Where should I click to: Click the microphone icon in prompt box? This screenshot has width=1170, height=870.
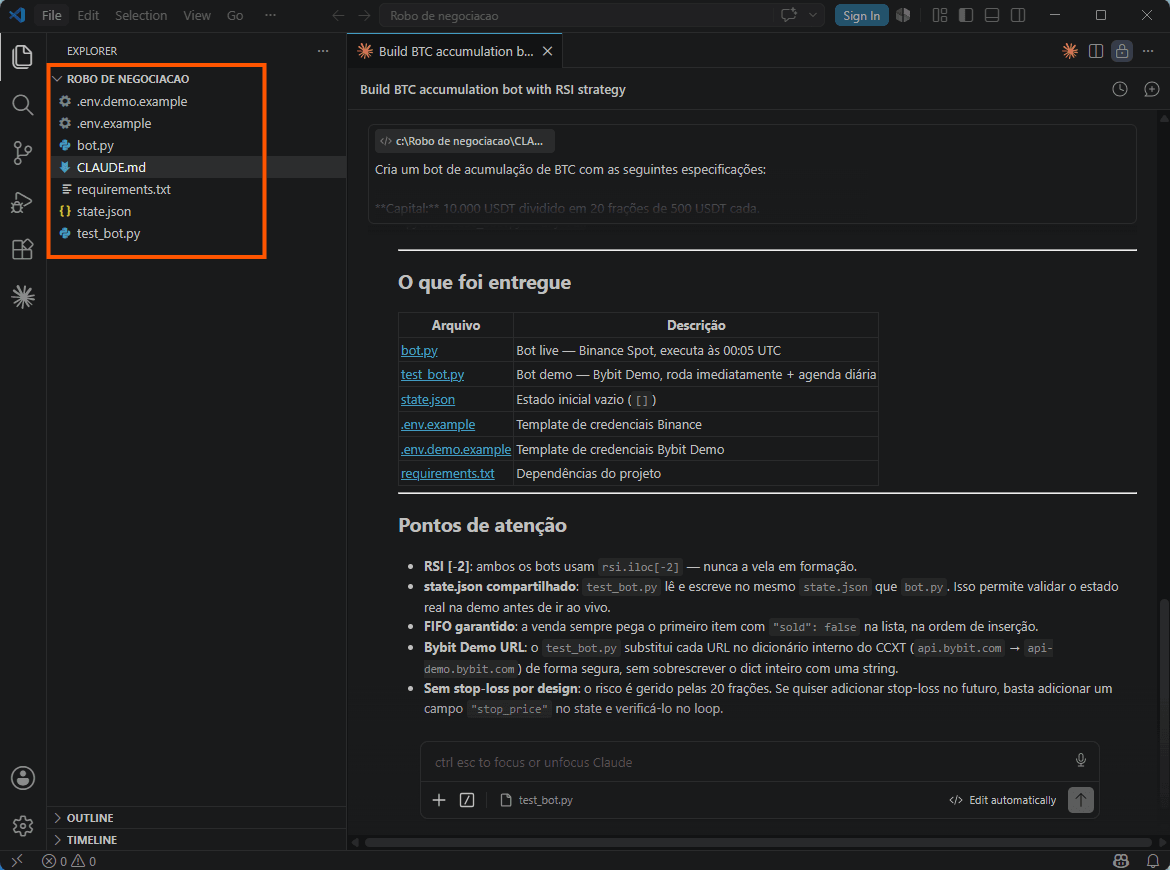pyautogui.click(x=1080, y=760)
